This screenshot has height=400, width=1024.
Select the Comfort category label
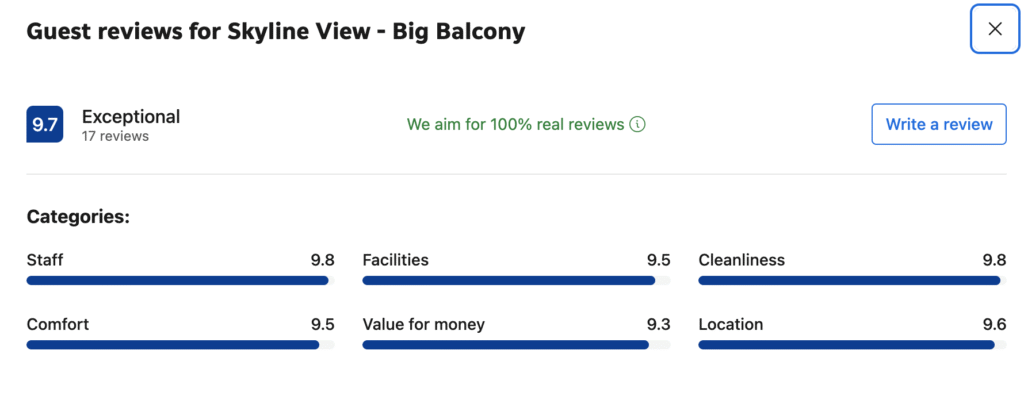(58, 324)
